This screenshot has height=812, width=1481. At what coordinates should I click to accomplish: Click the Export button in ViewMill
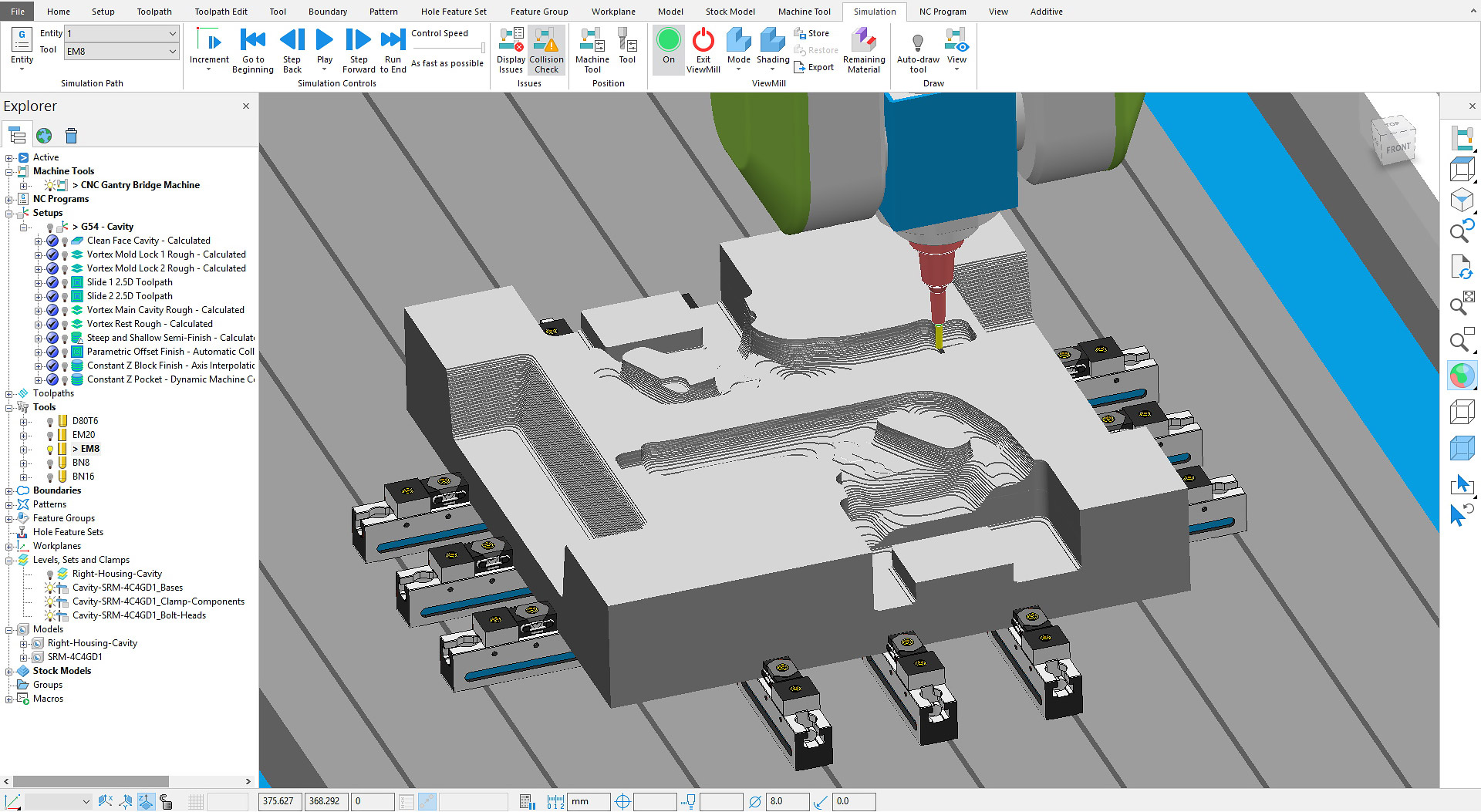tap(814, 68)
